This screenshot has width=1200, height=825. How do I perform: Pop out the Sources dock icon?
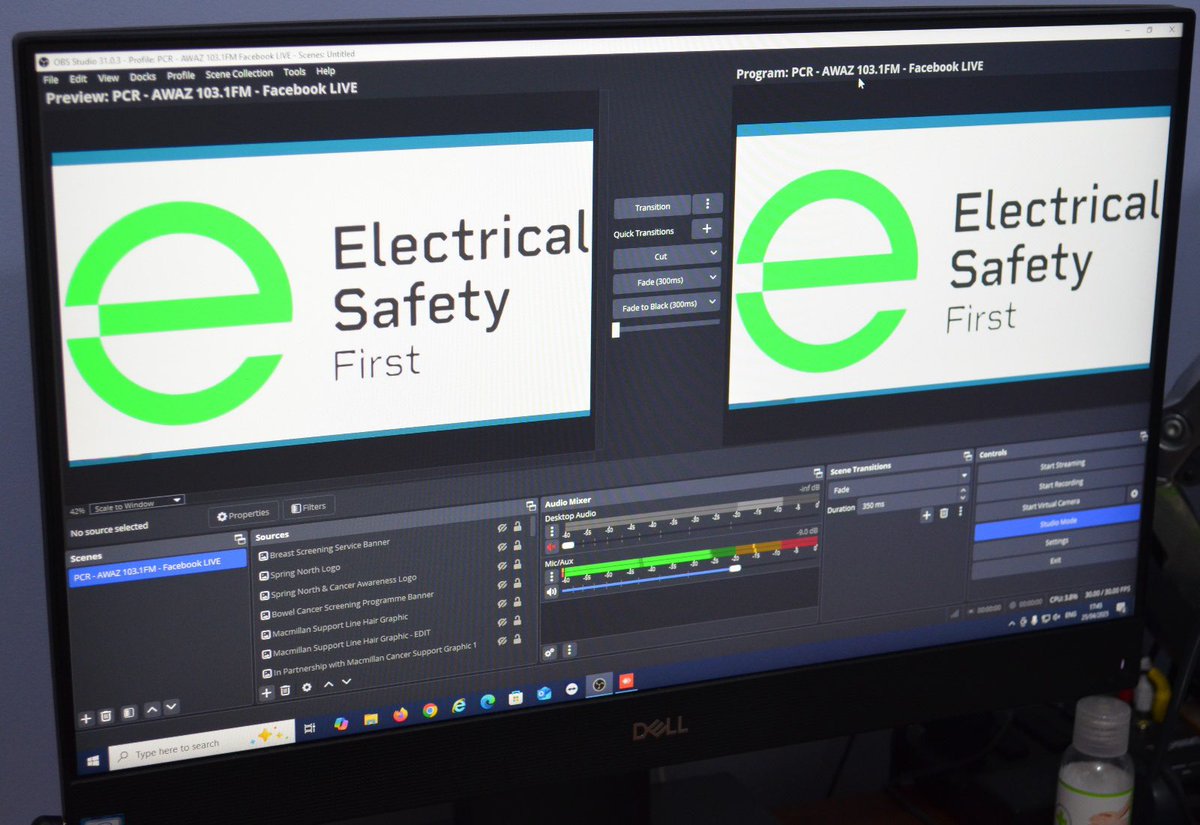pos(531,506)
